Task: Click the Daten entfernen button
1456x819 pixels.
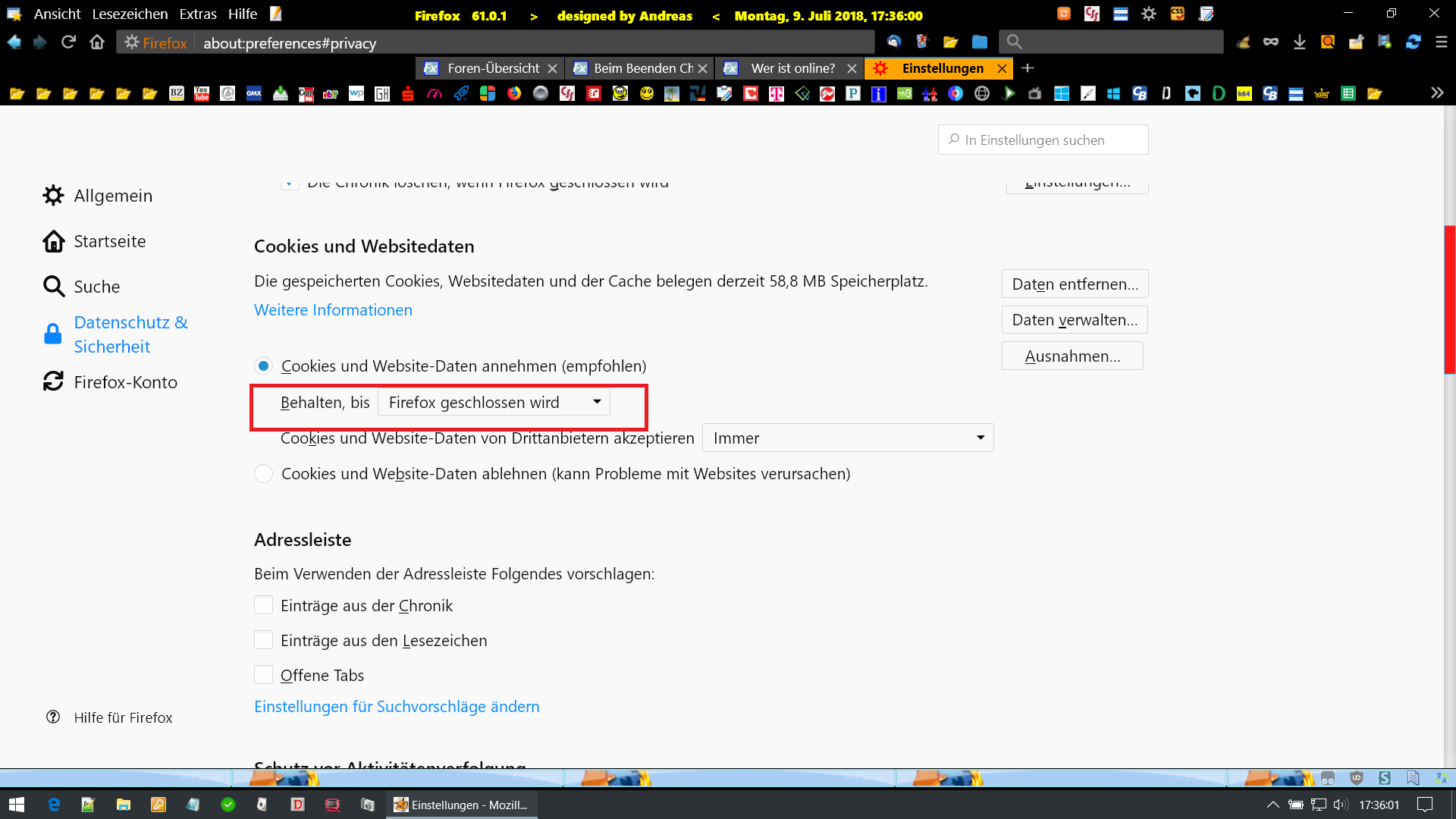Action: (x=1075, y=284)
